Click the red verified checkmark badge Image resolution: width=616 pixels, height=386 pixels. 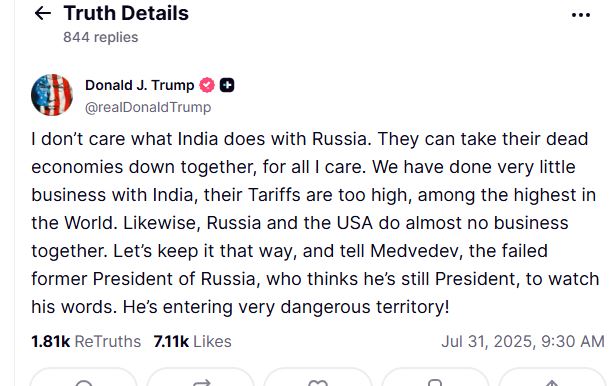tap(207, 85)
